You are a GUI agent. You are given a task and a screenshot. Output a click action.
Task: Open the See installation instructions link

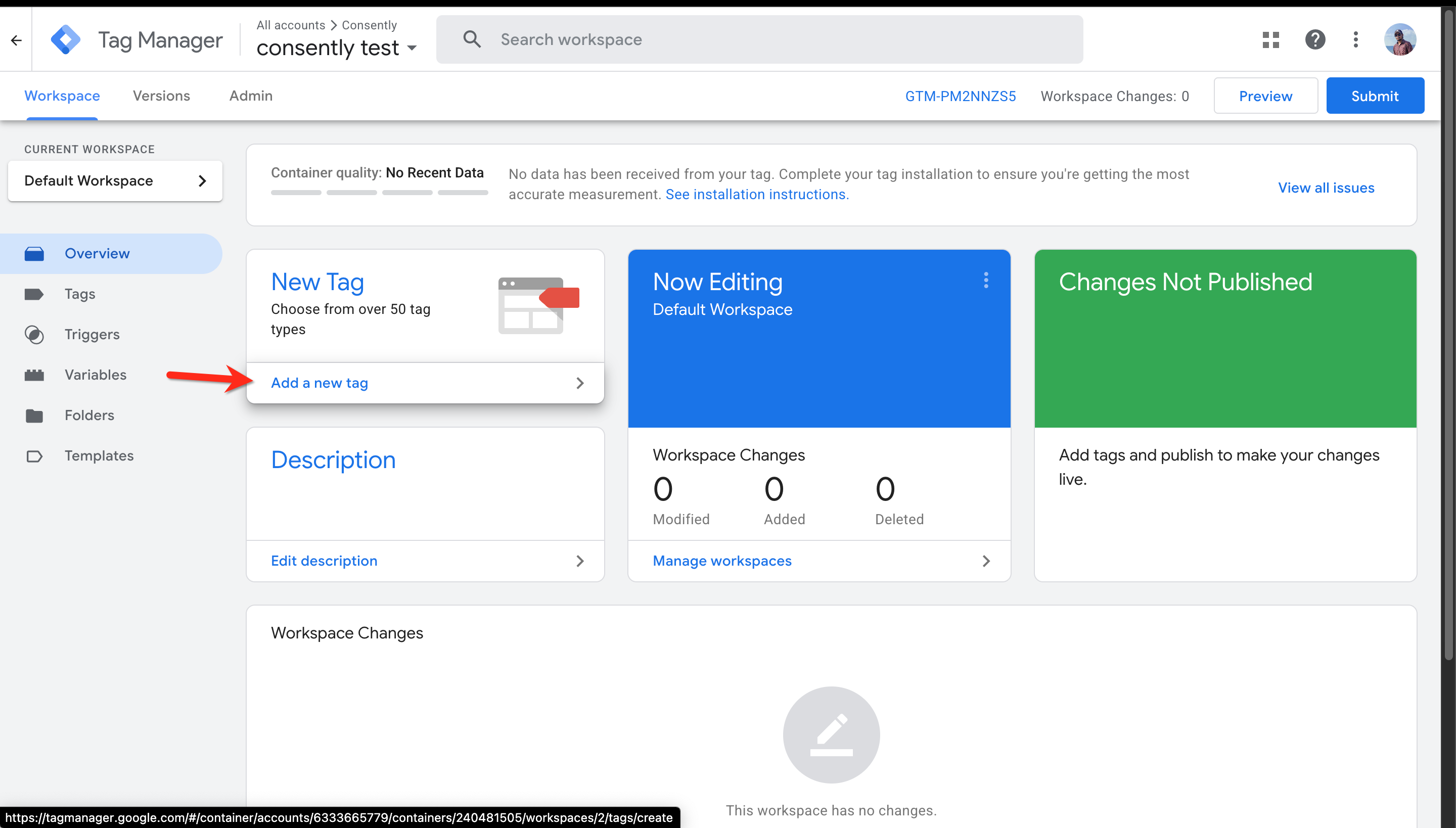756,195
